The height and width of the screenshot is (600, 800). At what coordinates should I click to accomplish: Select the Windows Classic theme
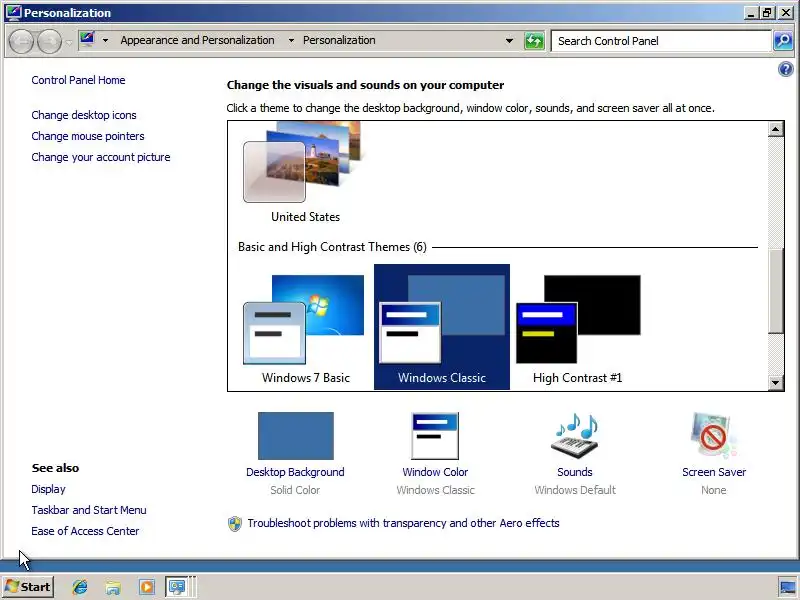tap(442, 327)
